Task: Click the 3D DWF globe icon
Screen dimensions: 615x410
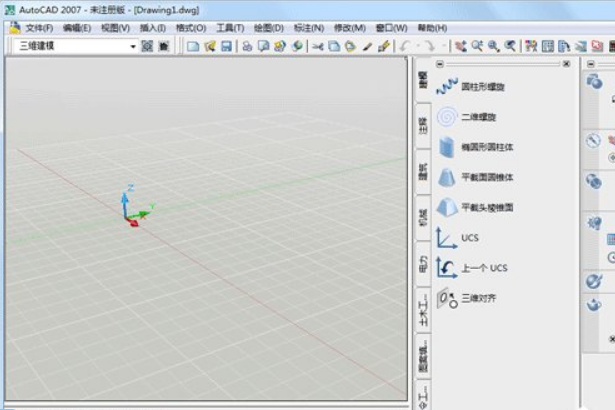Action: click(297, 46)
